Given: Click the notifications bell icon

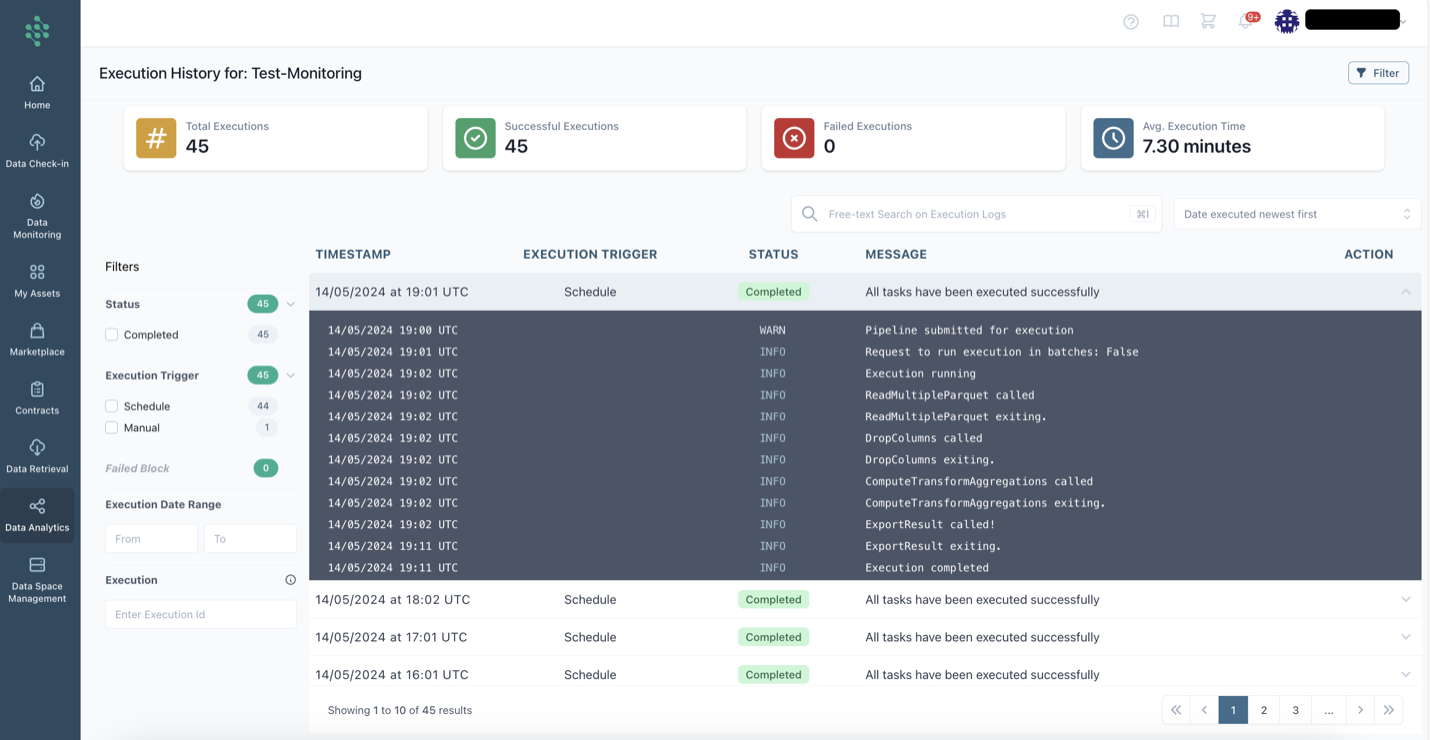Looking at the screenshot, I should coord(1245,22).
